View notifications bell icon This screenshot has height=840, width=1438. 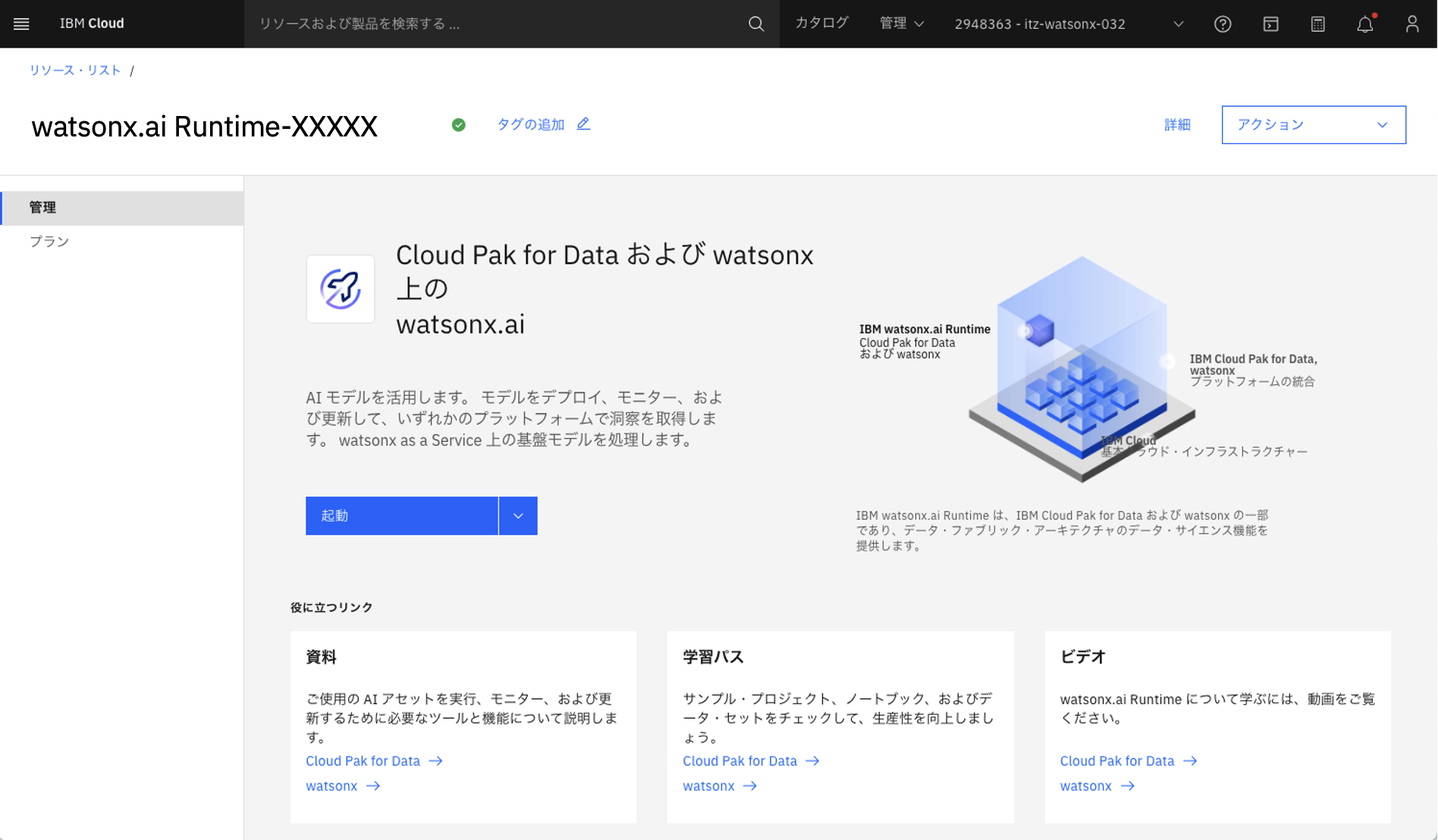click(1365, 24)
